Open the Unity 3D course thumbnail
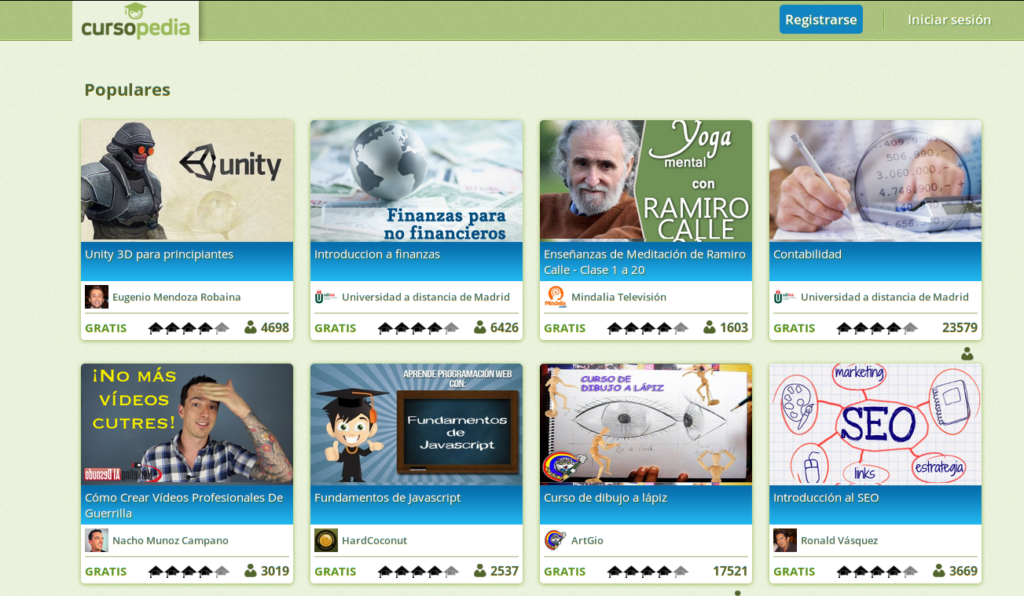This screenshot has height=596, width=1024. pyautogui.click(x=187, y=181)
